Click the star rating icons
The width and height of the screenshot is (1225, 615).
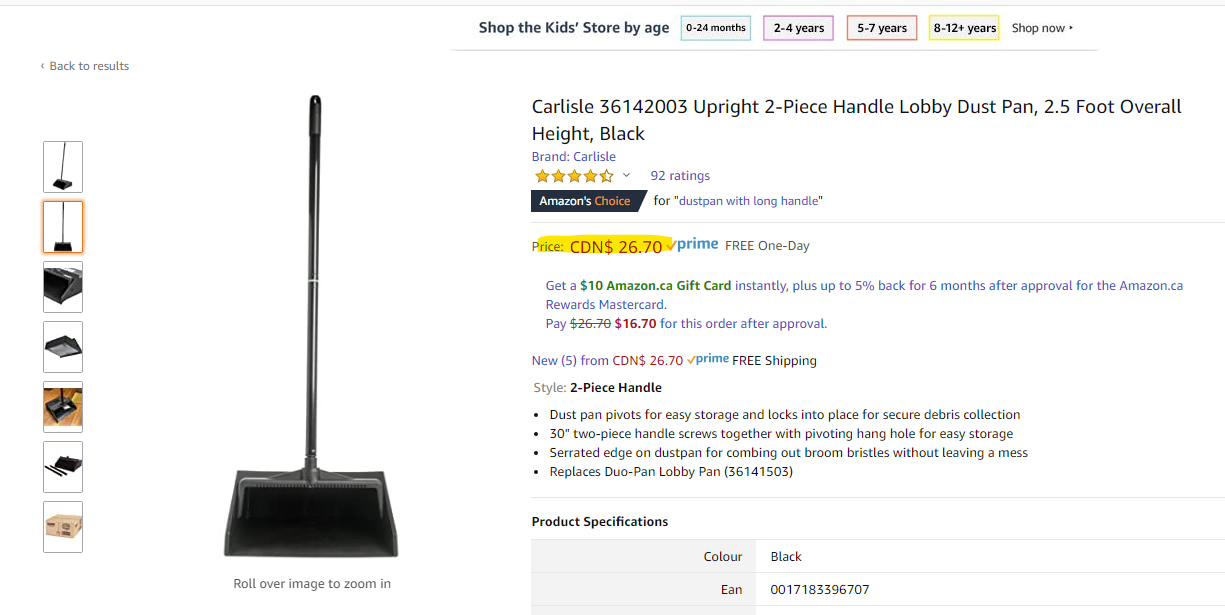coord(574,176)
